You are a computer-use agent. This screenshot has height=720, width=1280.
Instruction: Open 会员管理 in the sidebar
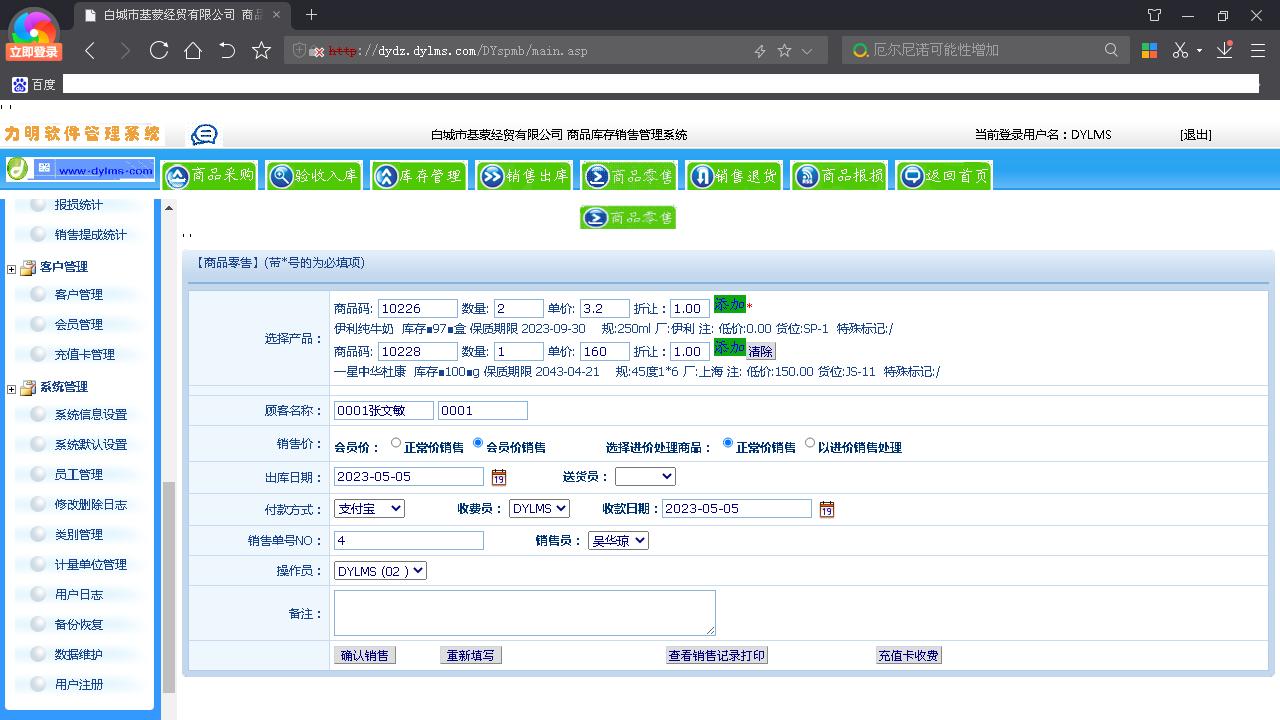point(78,325)
